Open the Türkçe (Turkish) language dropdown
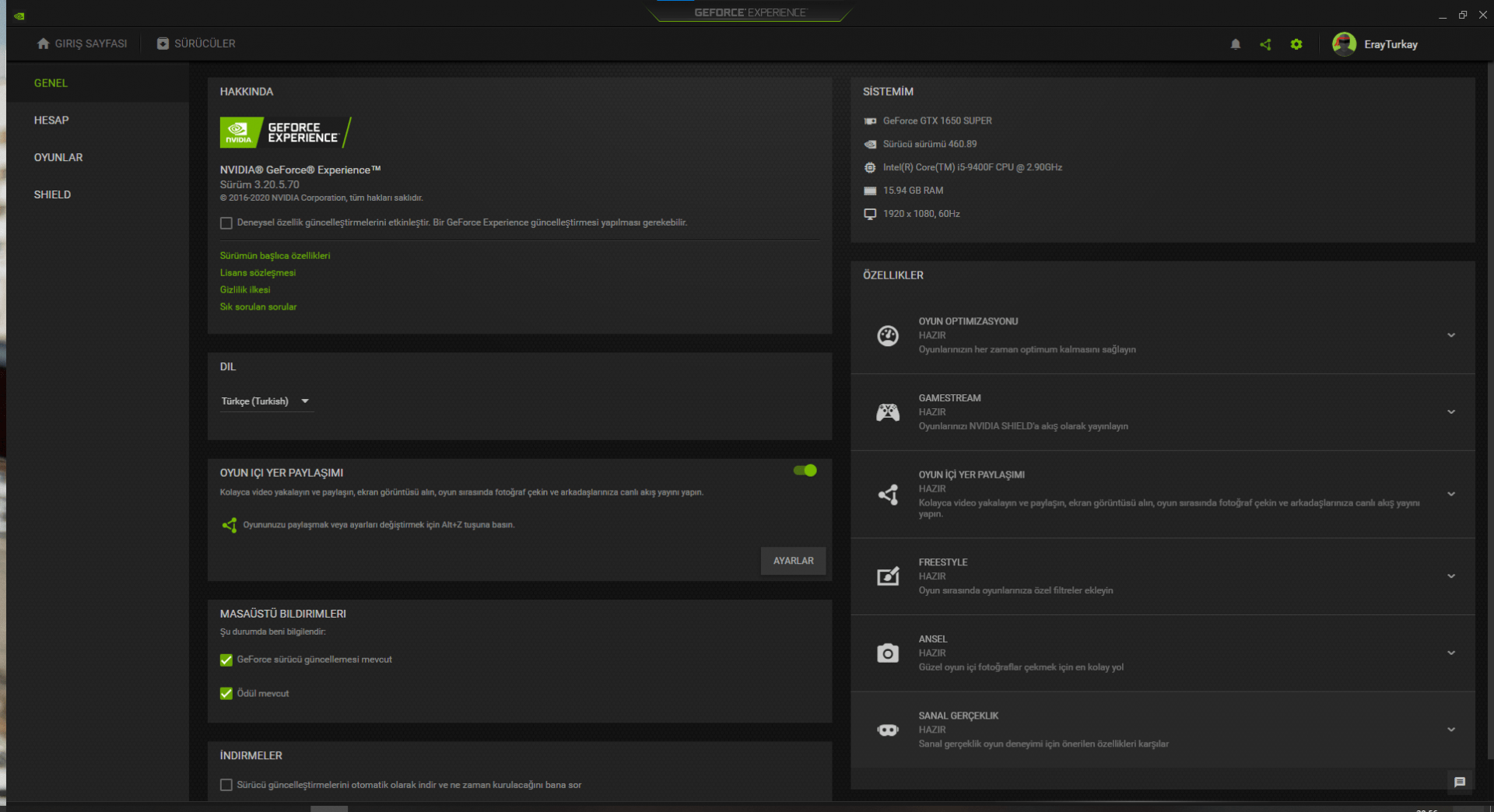 click(x=266, y=401)
